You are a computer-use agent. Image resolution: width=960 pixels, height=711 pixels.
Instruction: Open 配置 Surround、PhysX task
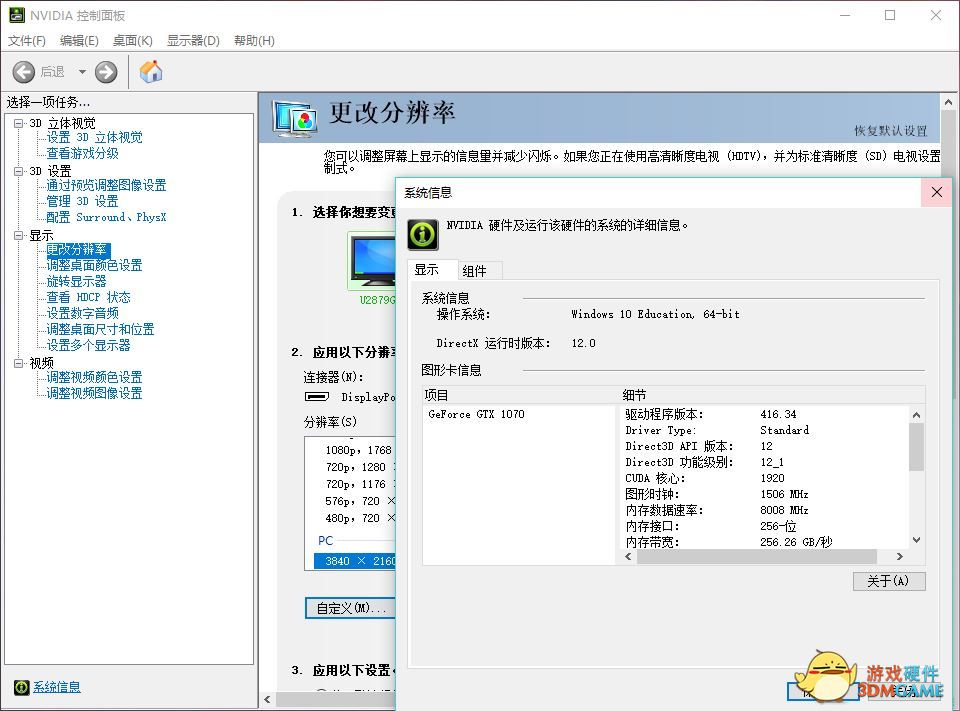(107, 217)
